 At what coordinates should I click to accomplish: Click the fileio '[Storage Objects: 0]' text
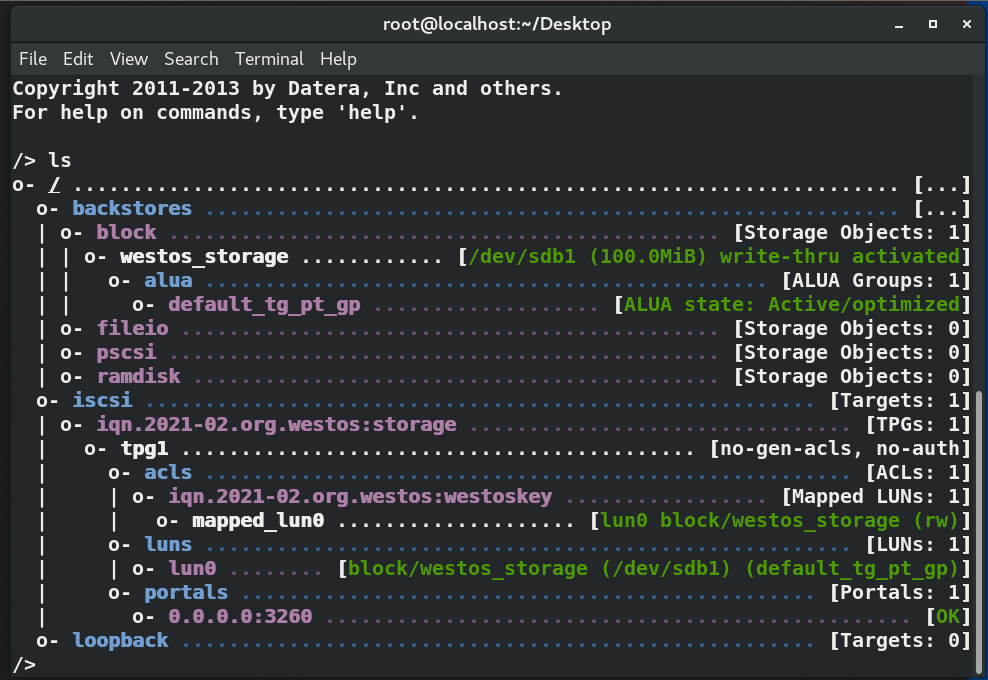853,328
